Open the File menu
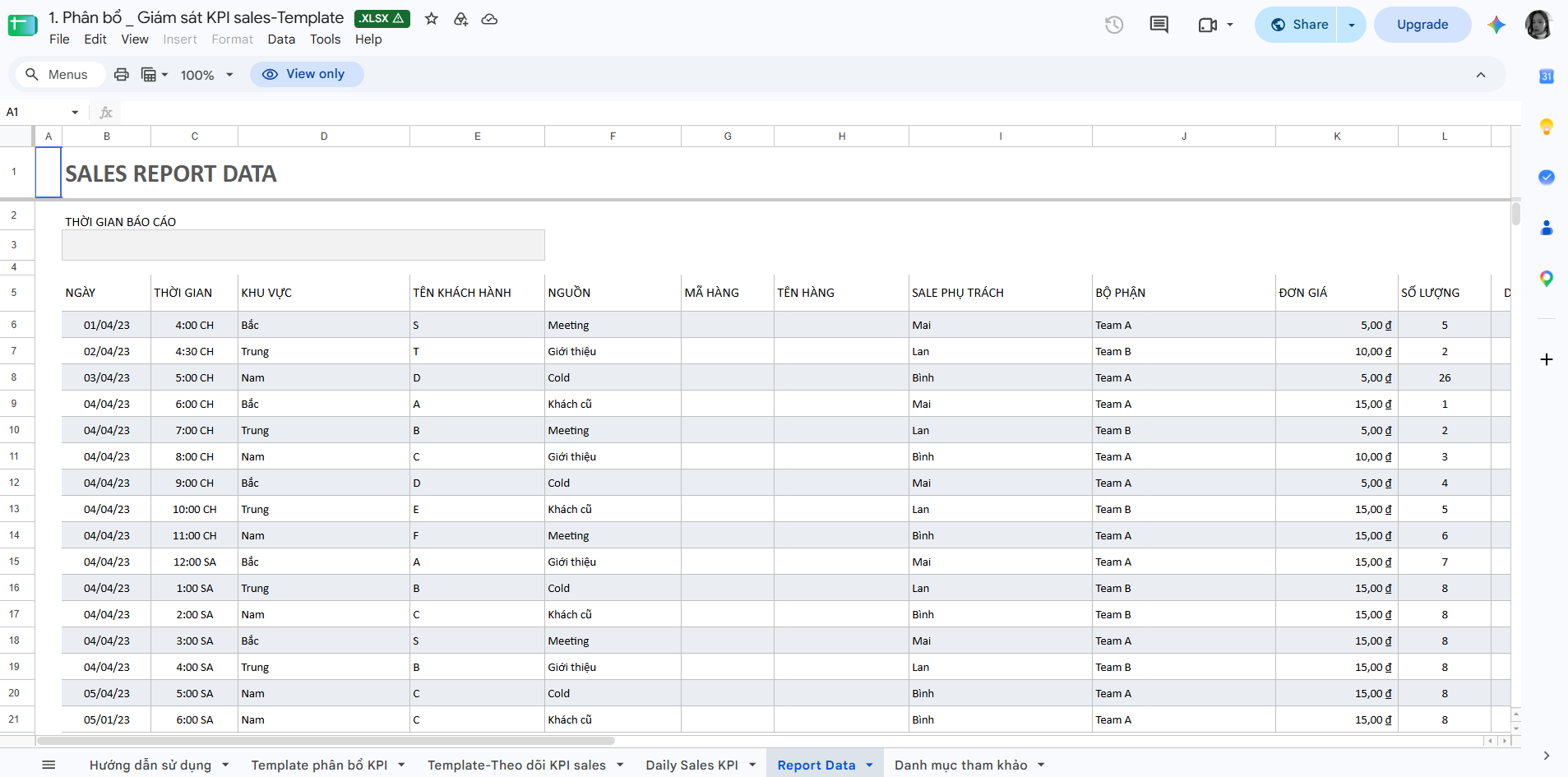This screenshot has width=1568, height=777. [59, 39]
